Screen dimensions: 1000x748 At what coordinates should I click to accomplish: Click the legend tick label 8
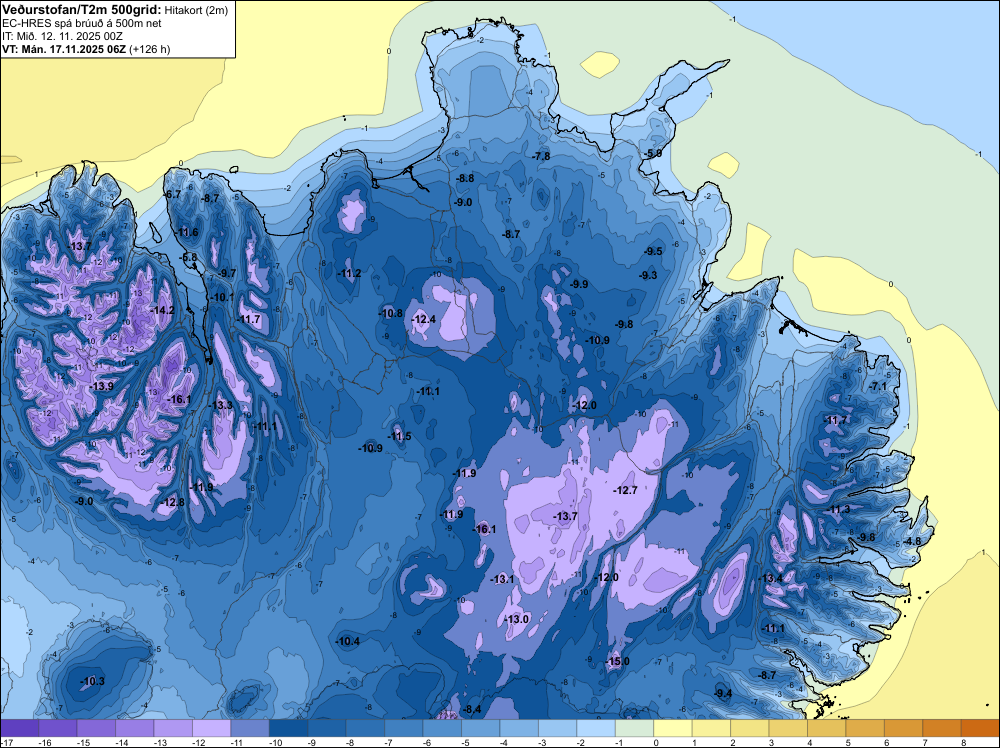click(x=962, y=742)
